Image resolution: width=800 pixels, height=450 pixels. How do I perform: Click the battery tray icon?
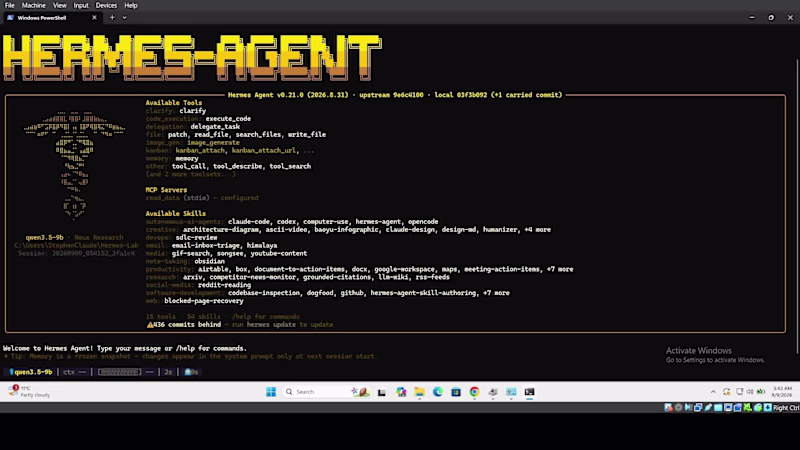pos(760,392)
